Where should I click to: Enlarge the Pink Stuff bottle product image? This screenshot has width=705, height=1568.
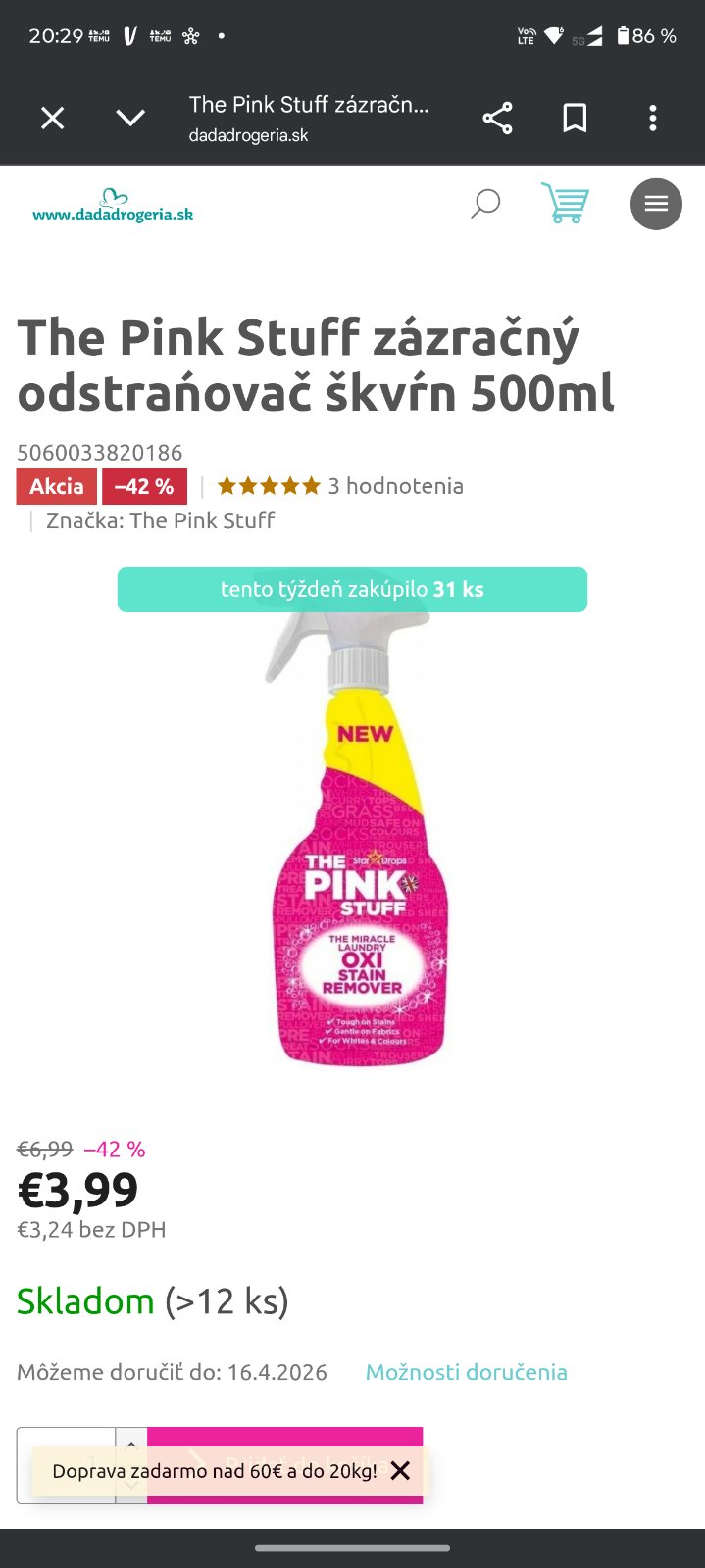pos(358,833)
